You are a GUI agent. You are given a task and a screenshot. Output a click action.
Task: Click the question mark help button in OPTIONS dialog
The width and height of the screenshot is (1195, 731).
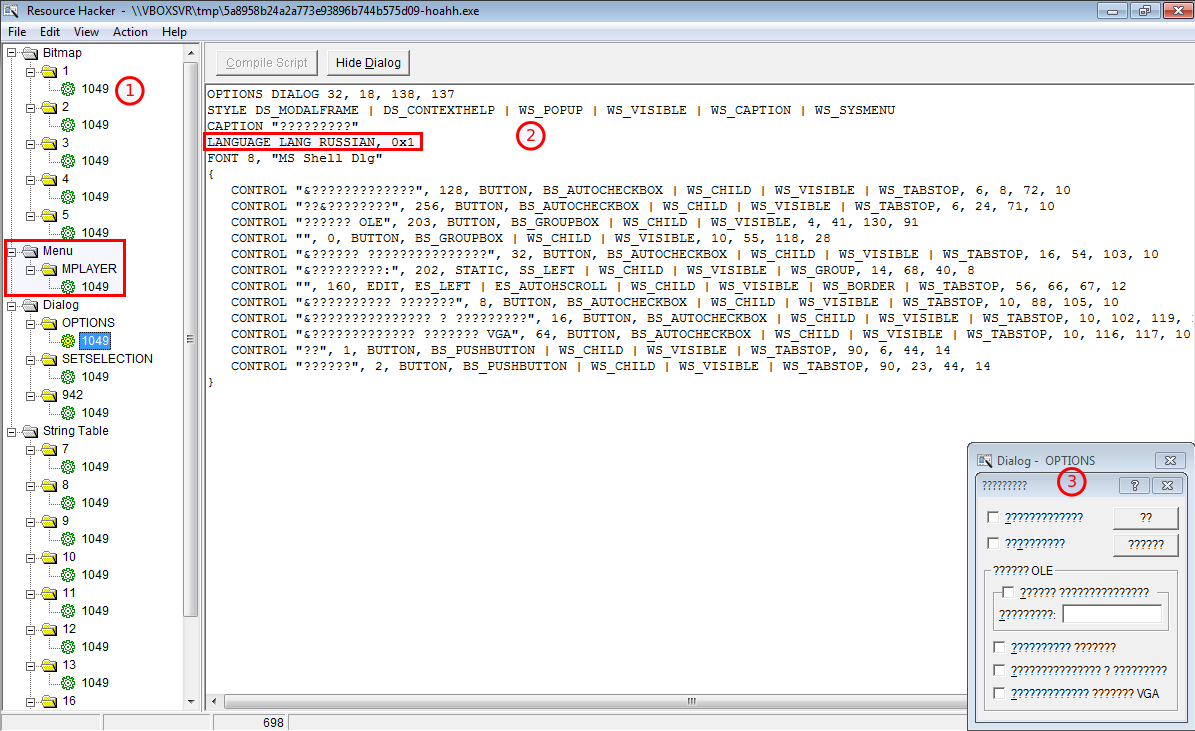(x=1134, y=485)
